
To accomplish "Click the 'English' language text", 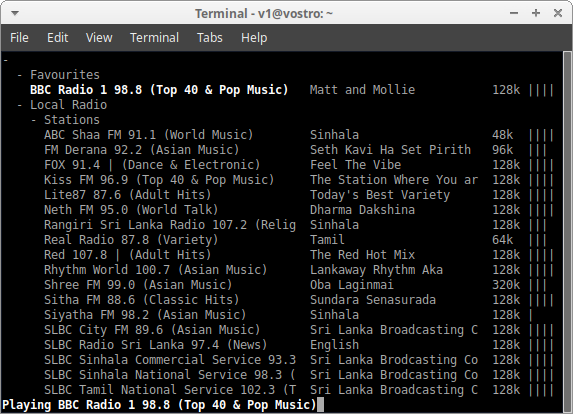I will pos(334,345).
